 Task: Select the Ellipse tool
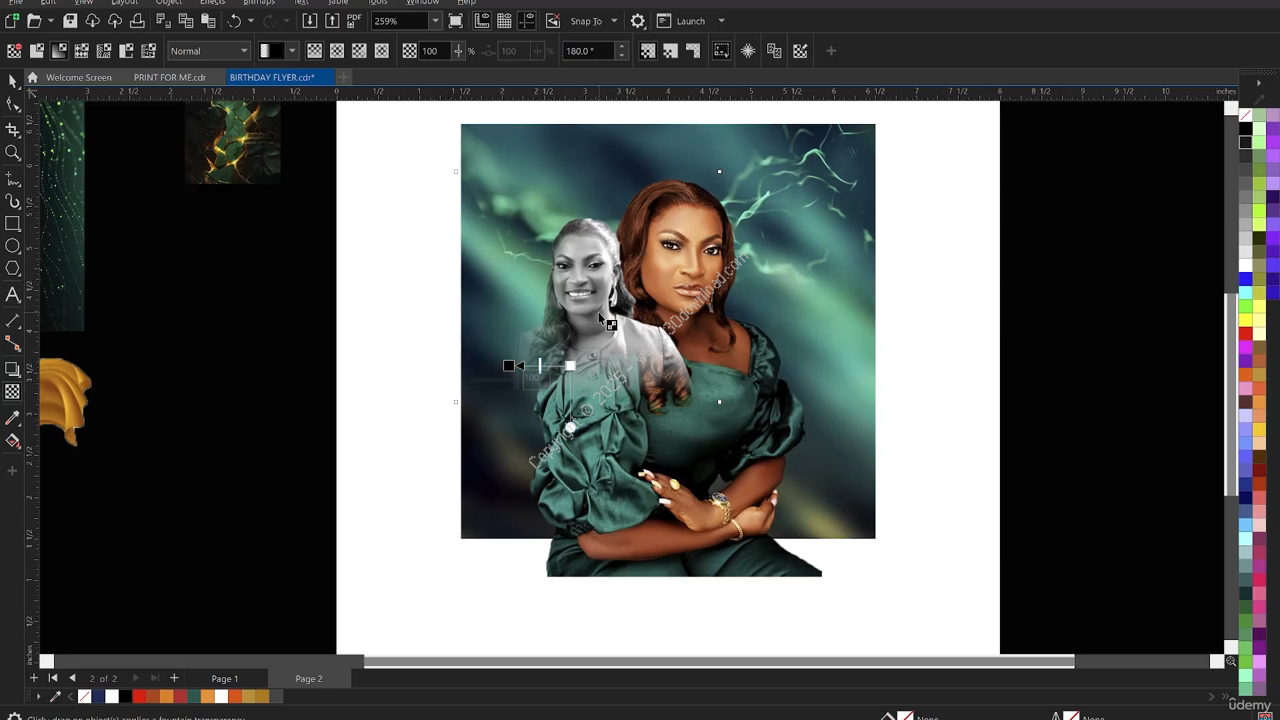[12, 246]
